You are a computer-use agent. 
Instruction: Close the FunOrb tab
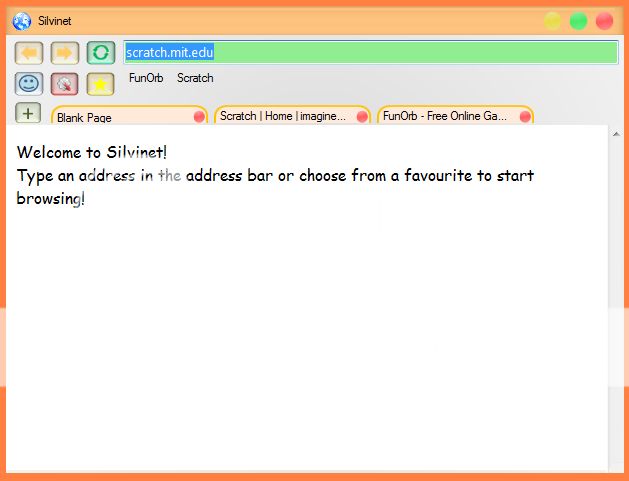pyautogui.click(x=525, y=117)
